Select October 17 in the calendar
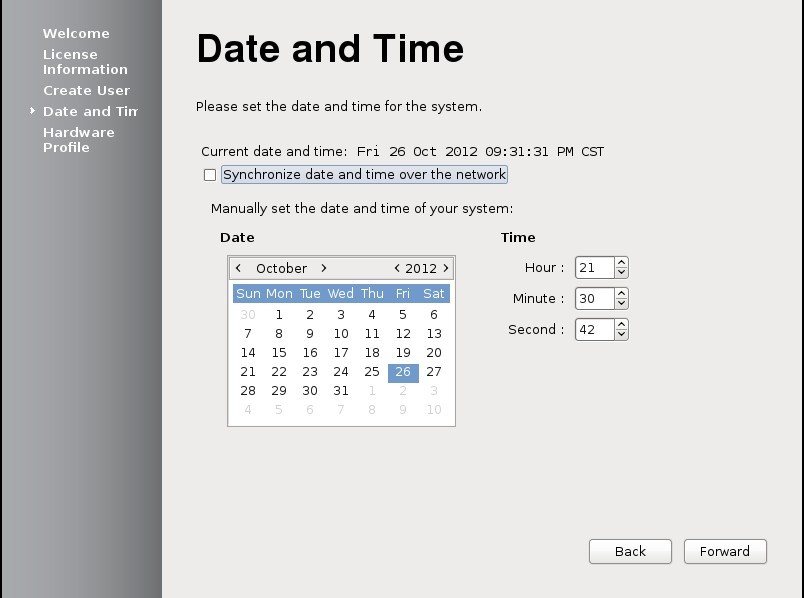 click(341, 352)
